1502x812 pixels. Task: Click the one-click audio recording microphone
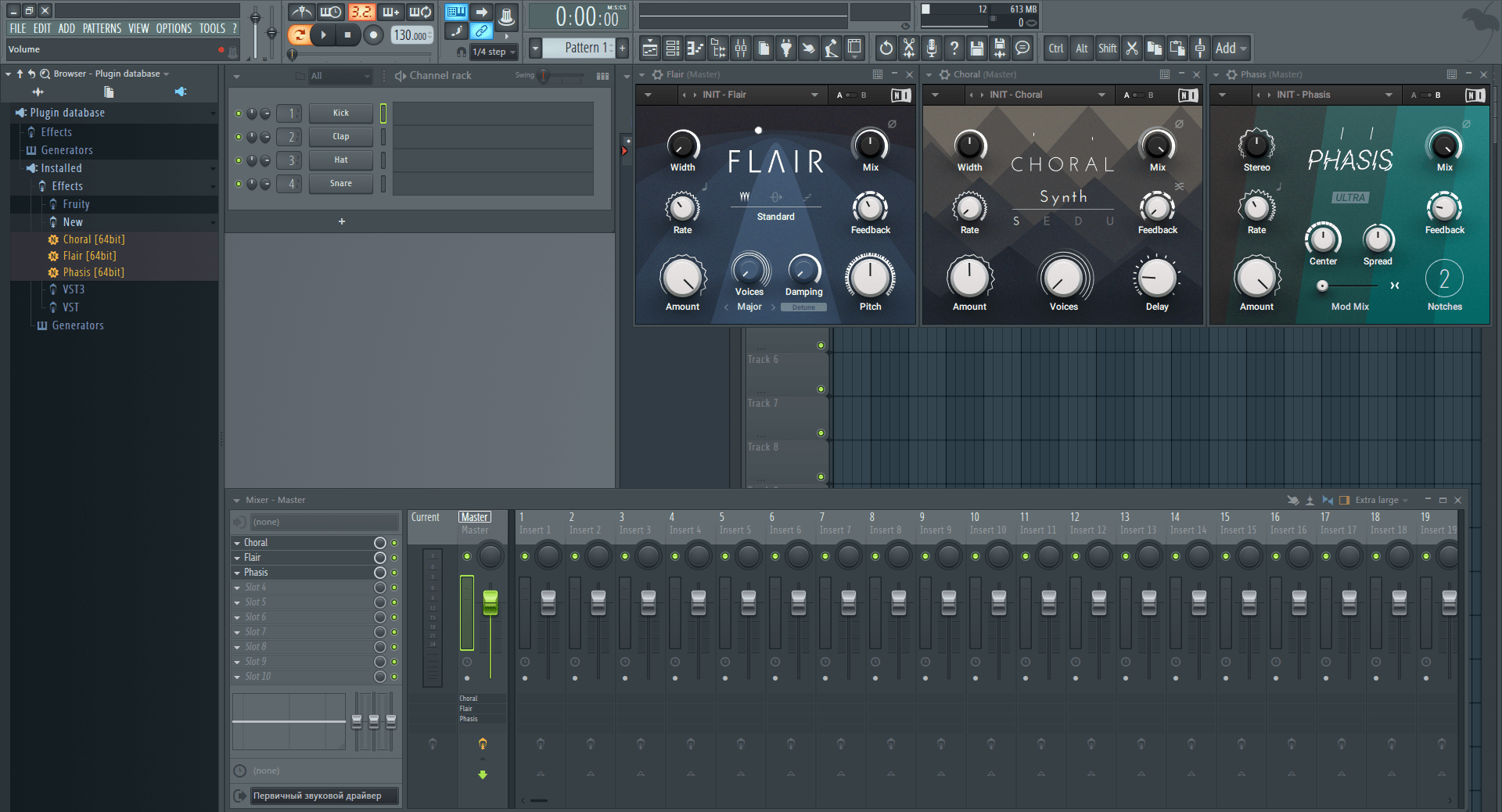[x=931, y=49]
